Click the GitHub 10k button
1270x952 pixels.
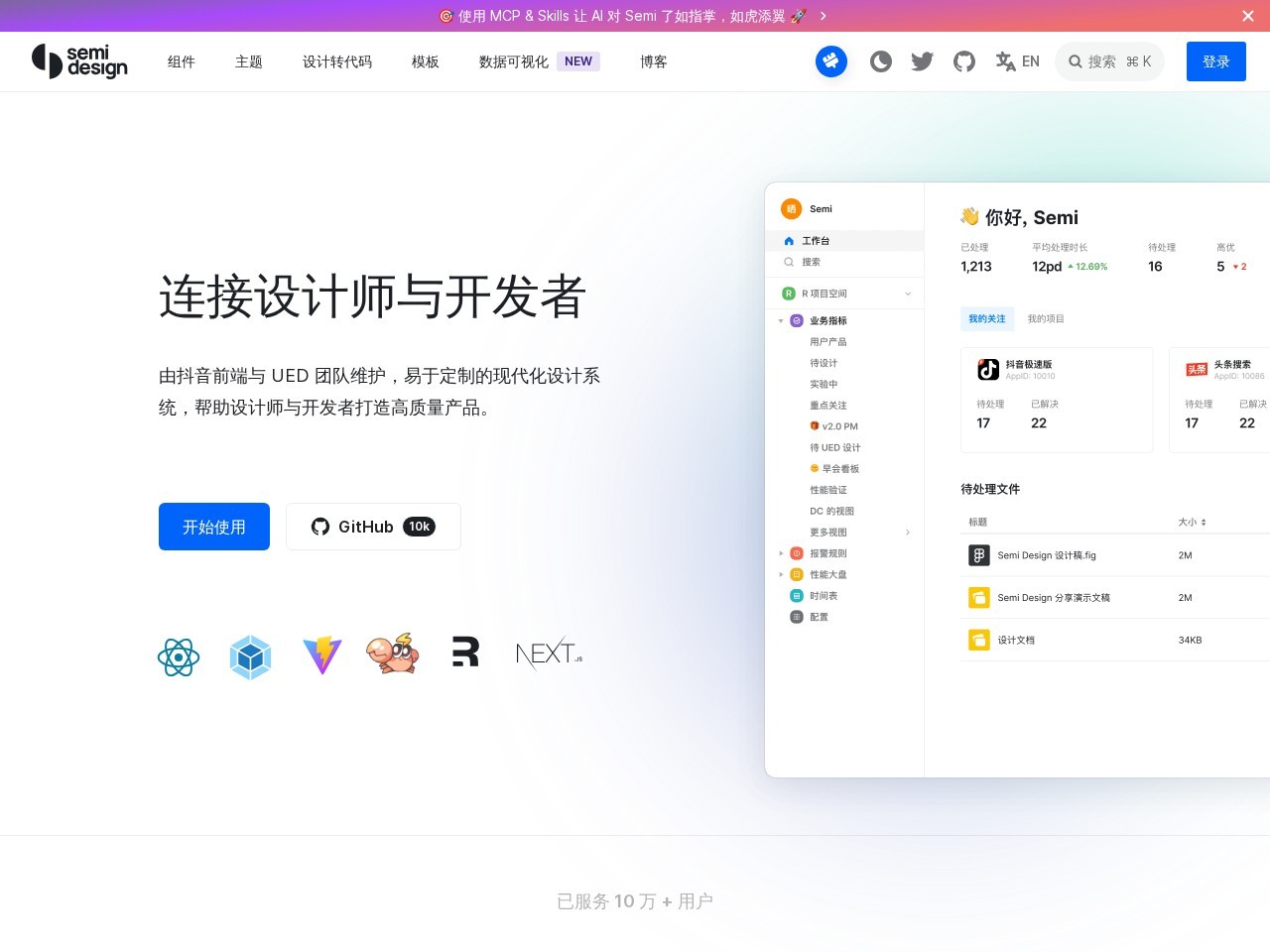click(x=373, y=527)
